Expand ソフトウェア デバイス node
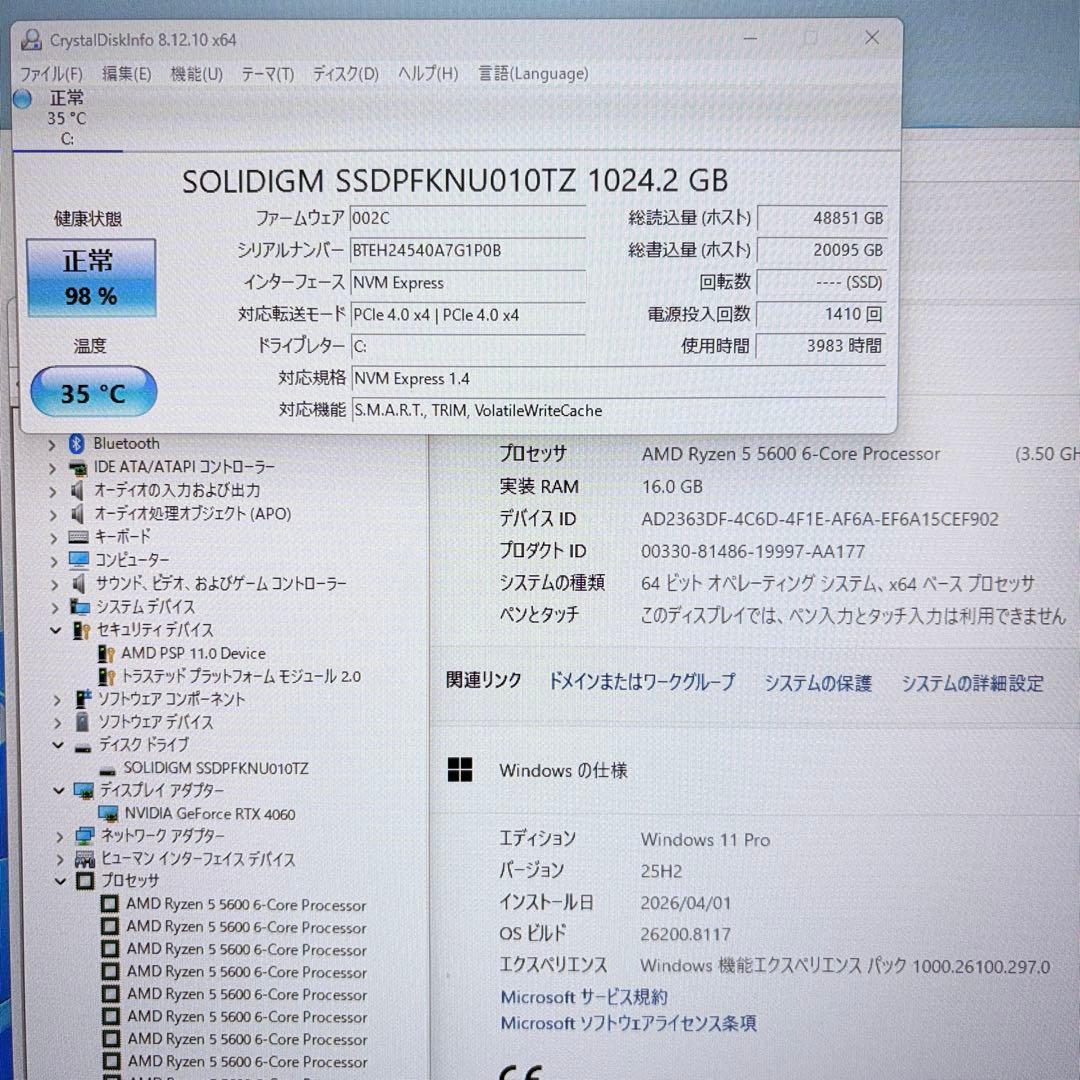Image resolution: width=1080 pixels, height=1080 pixels. pyautogui.click(x=59, y=723)
